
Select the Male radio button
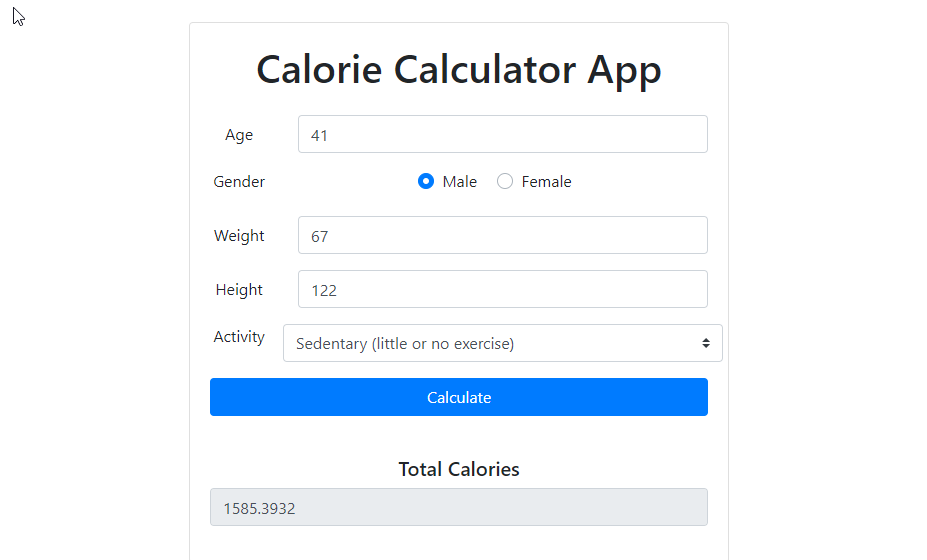[426, 181]
